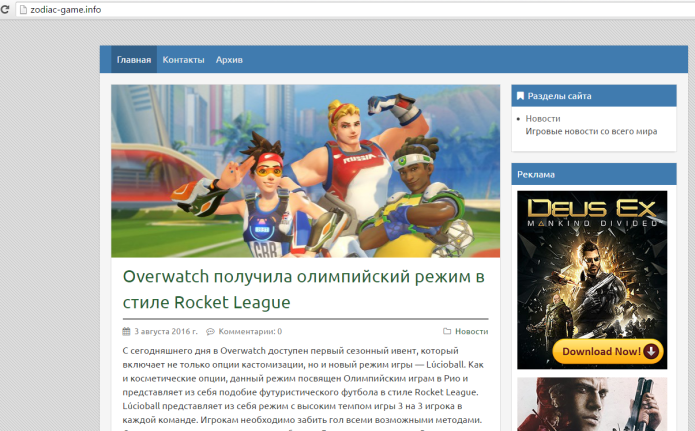Click the page document icon in address bar

point(23,9)
